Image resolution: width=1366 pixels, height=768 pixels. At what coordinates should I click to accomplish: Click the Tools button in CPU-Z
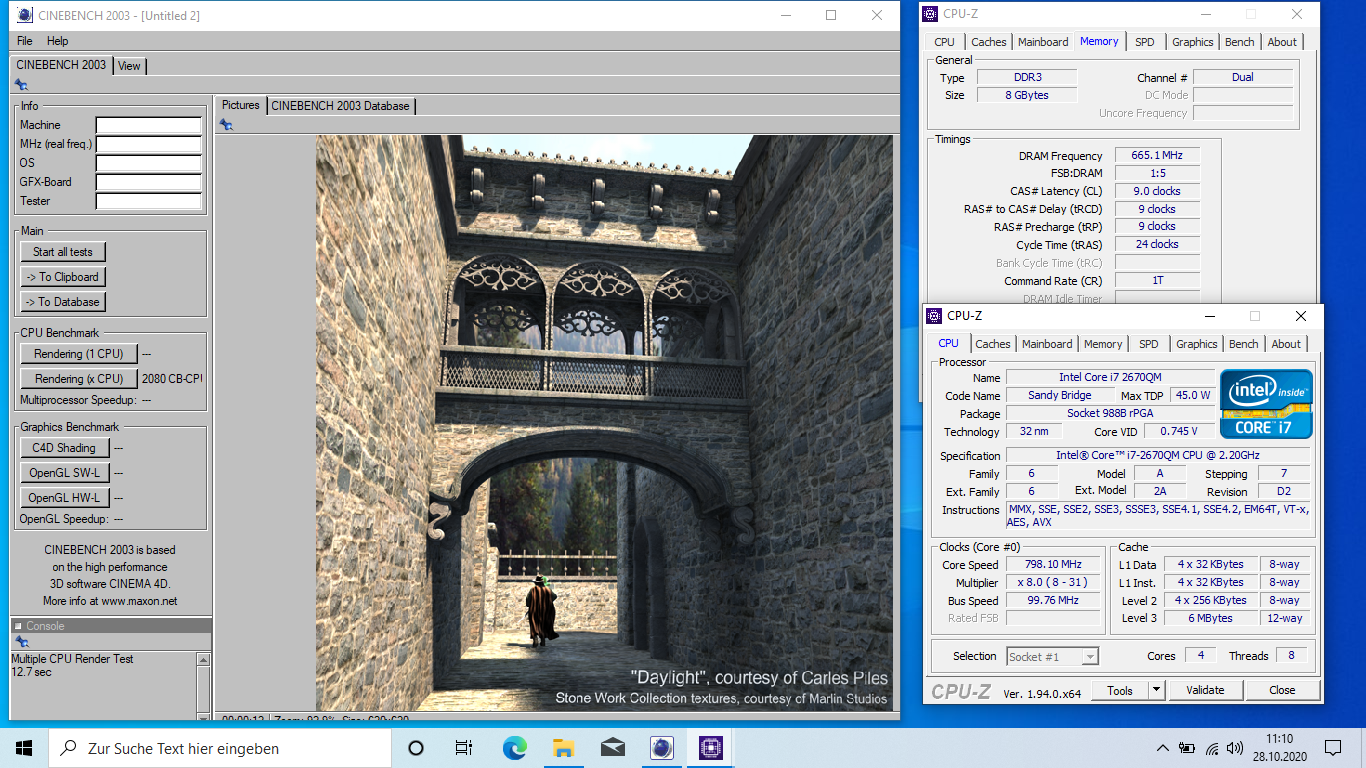click(x=1120, y=690)
